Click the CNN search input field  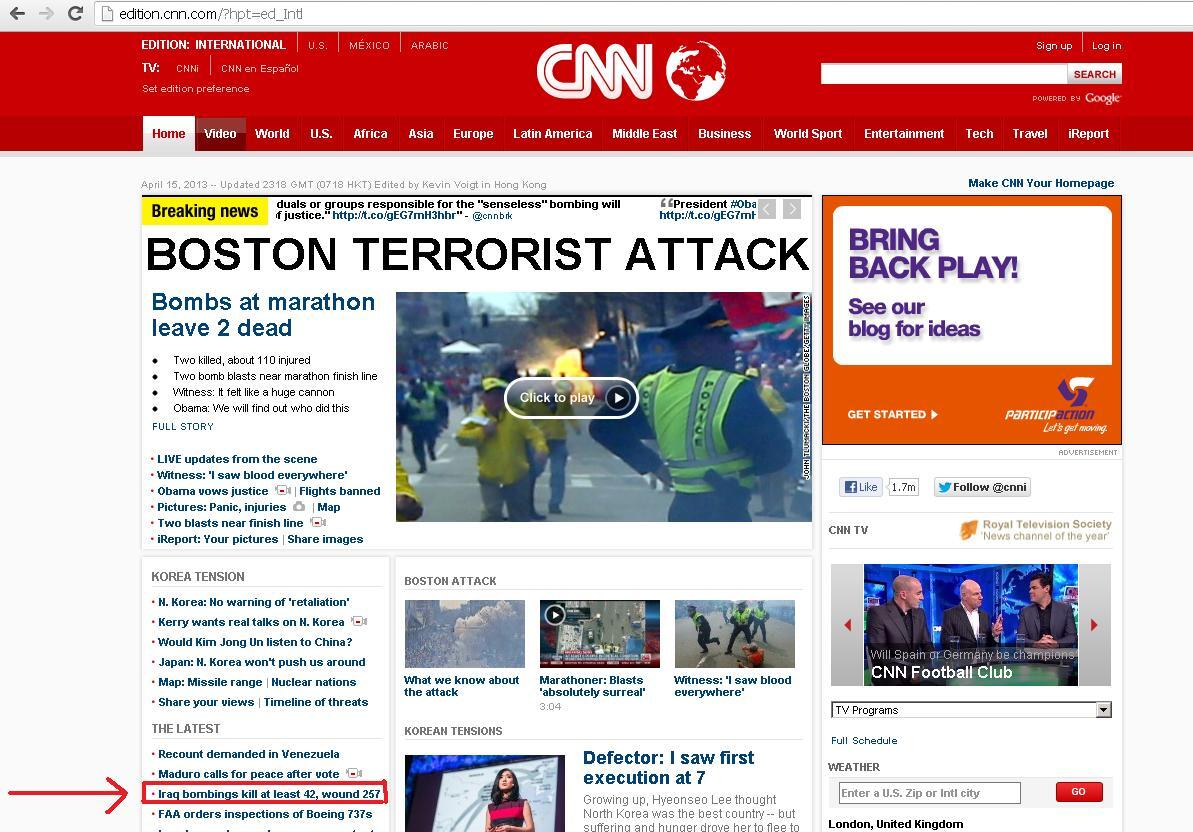point(943,74)
